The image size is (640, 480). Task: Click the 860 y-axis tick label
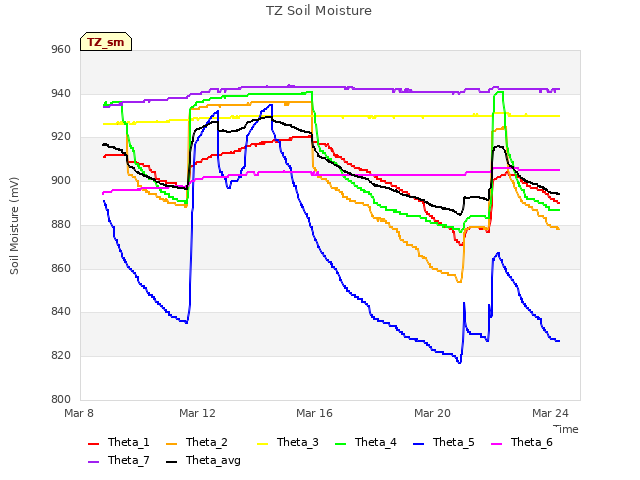pyautogui.click(x=61, y=269)
